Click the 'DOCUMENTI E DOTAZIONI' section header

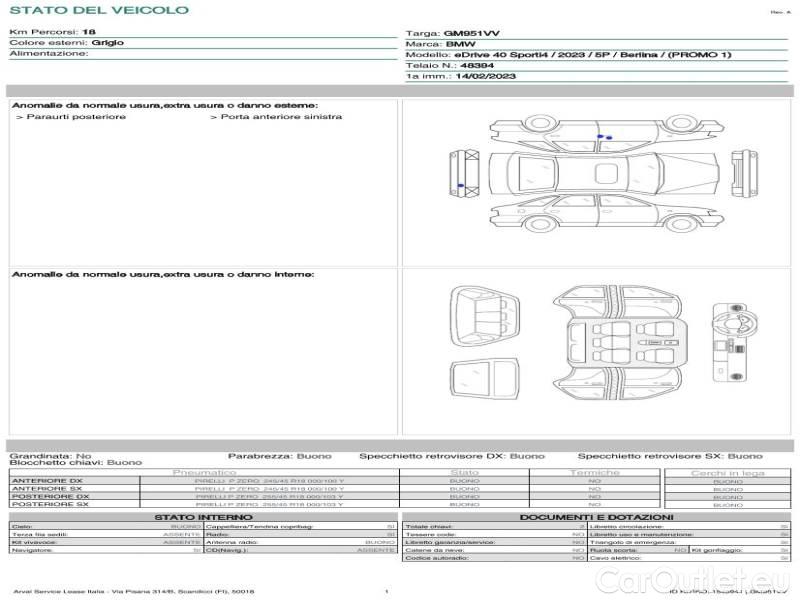(596, 517)
